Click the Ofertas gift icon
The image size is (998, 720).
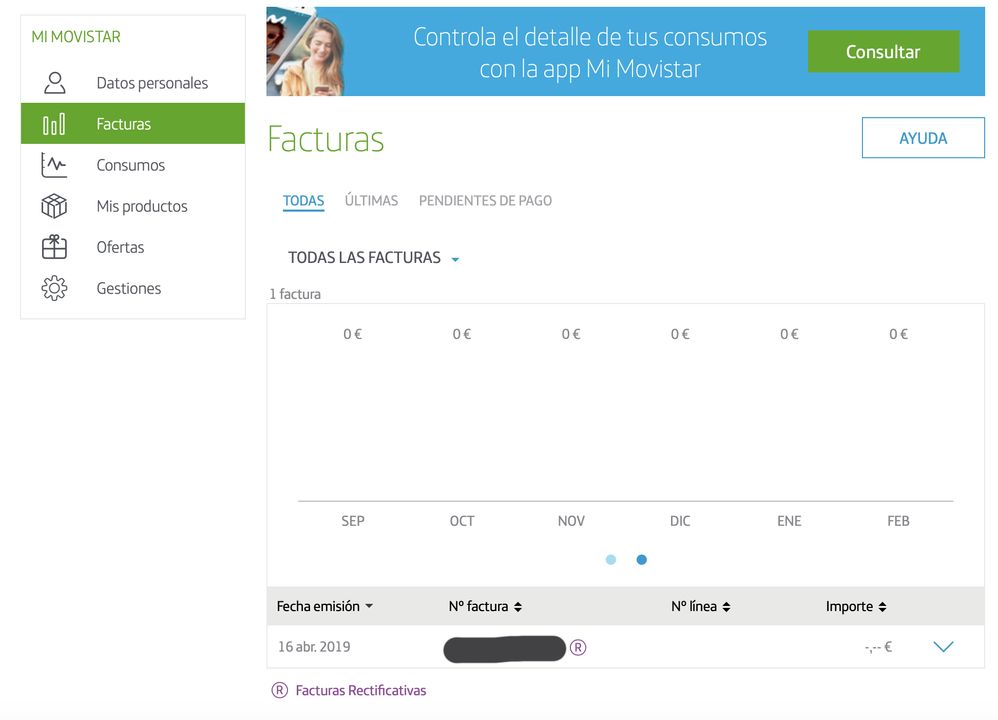[x=54, y=247]
